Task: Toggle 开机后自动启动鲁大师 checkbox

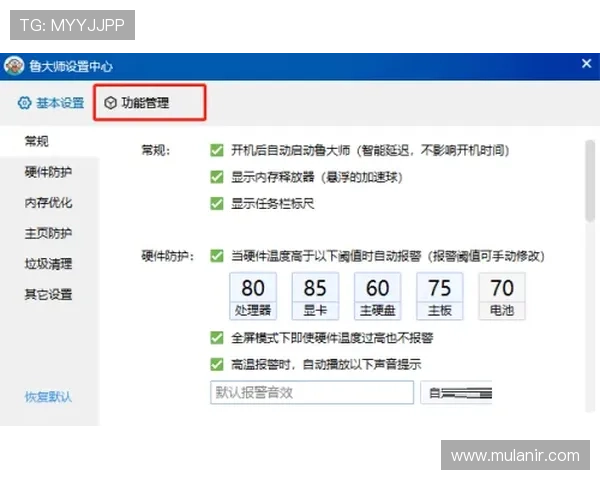Action: (217, 150)
